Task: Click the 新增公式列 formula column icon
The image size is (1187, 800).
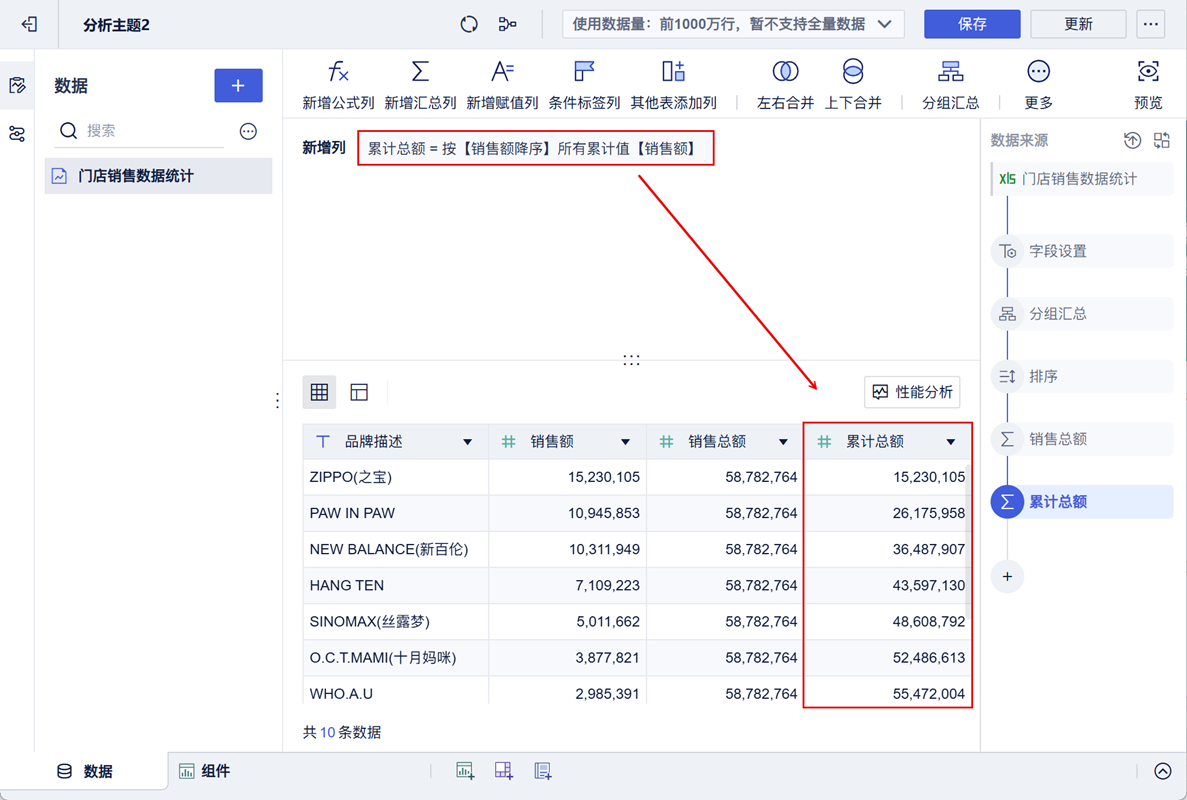Action: point(338,72)
